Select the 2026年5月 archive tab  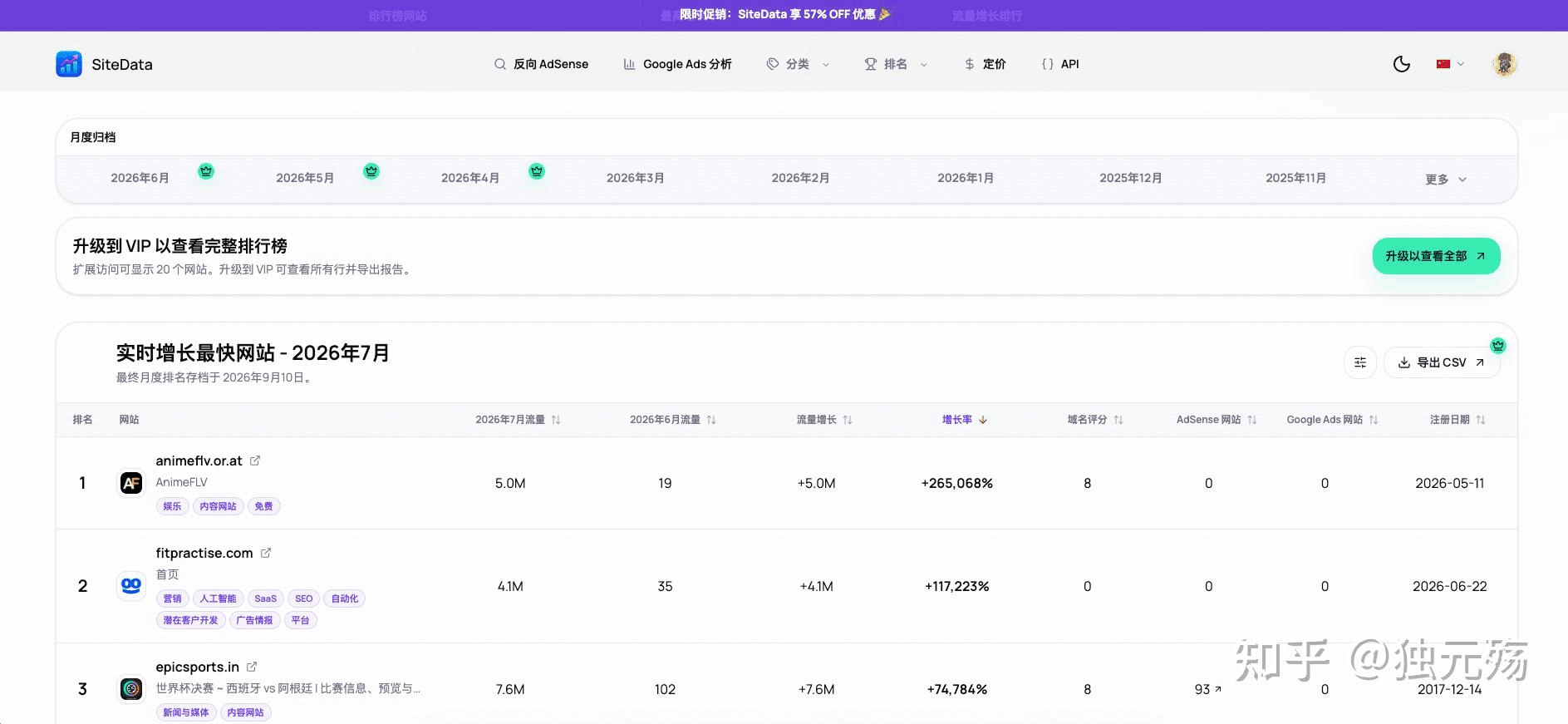[x=305, y=178]
